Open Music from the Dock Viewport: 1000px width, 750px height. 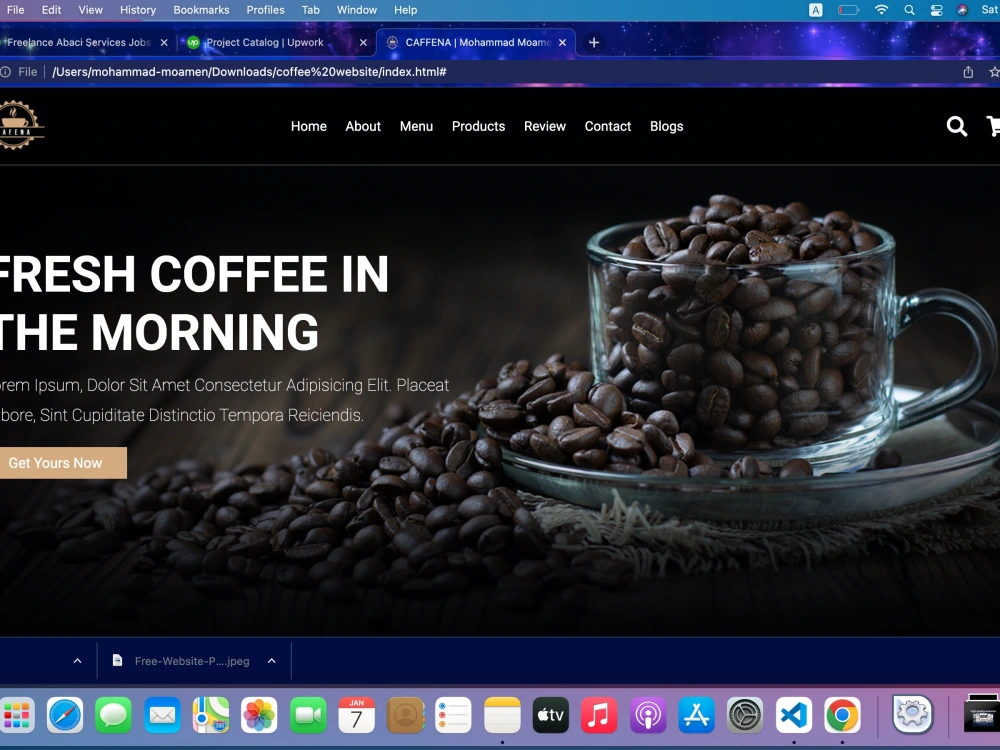coord(599,715)
